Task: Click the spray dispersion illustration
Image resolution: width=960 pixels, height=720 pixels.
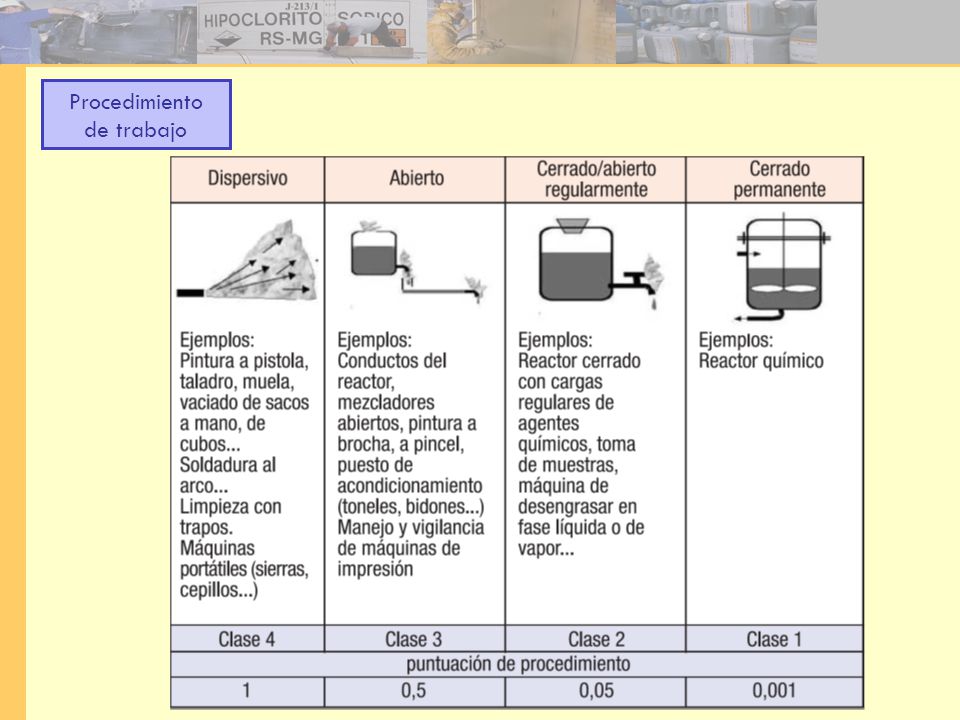Action: [x=247, y=262]
